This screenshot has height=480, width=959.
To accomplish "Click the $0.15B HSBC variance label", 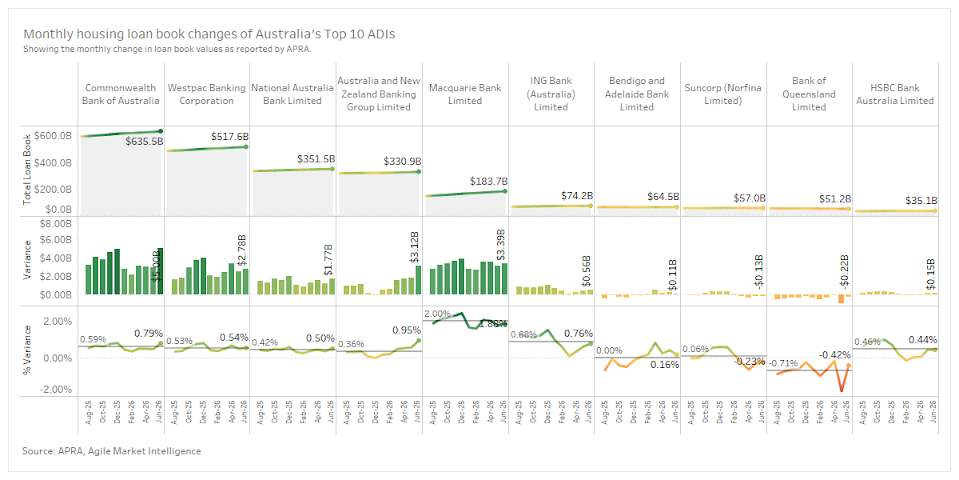I will pos(931,275).
